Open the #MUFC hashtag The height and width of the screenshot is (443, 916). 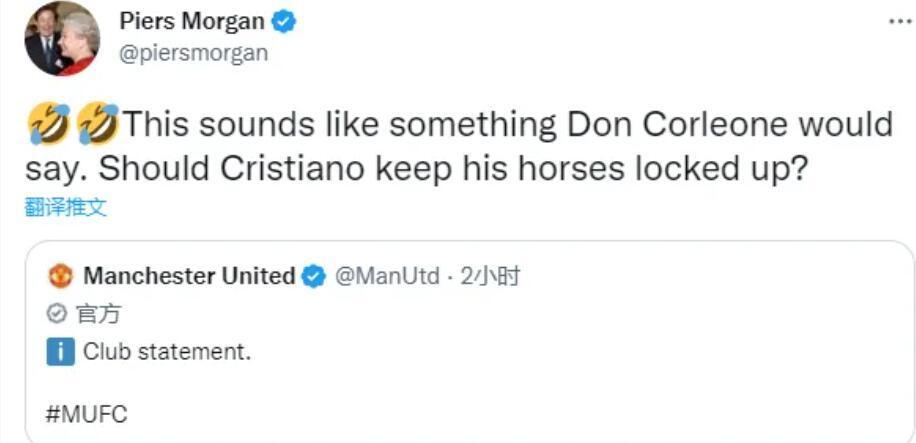(87, 413)
